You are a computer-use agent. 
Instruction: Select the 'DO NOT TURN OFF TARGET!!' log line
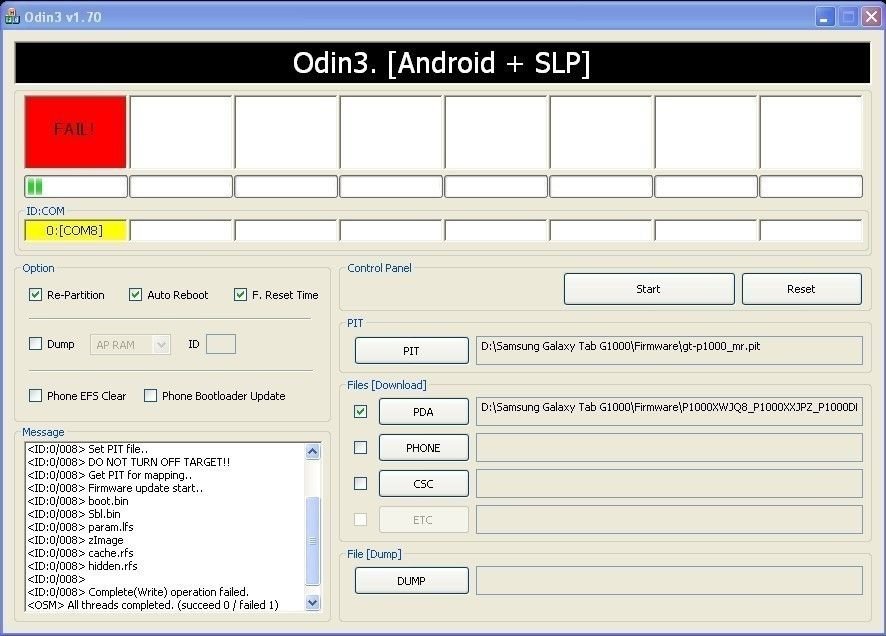(129, 462)
